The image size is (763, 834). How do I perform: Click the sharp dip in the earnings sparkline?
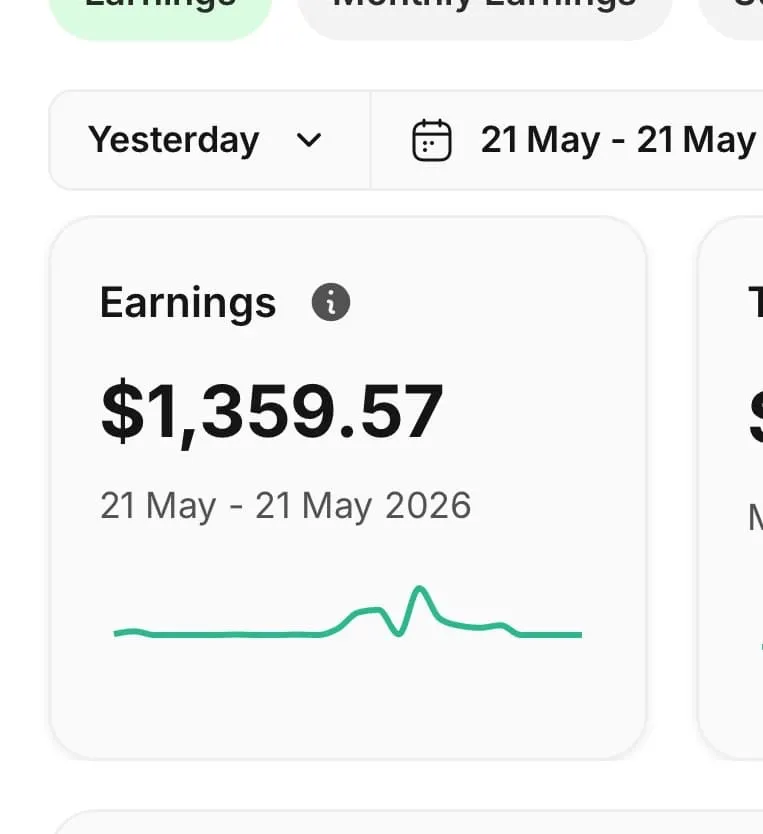click(x=398, y=632)
